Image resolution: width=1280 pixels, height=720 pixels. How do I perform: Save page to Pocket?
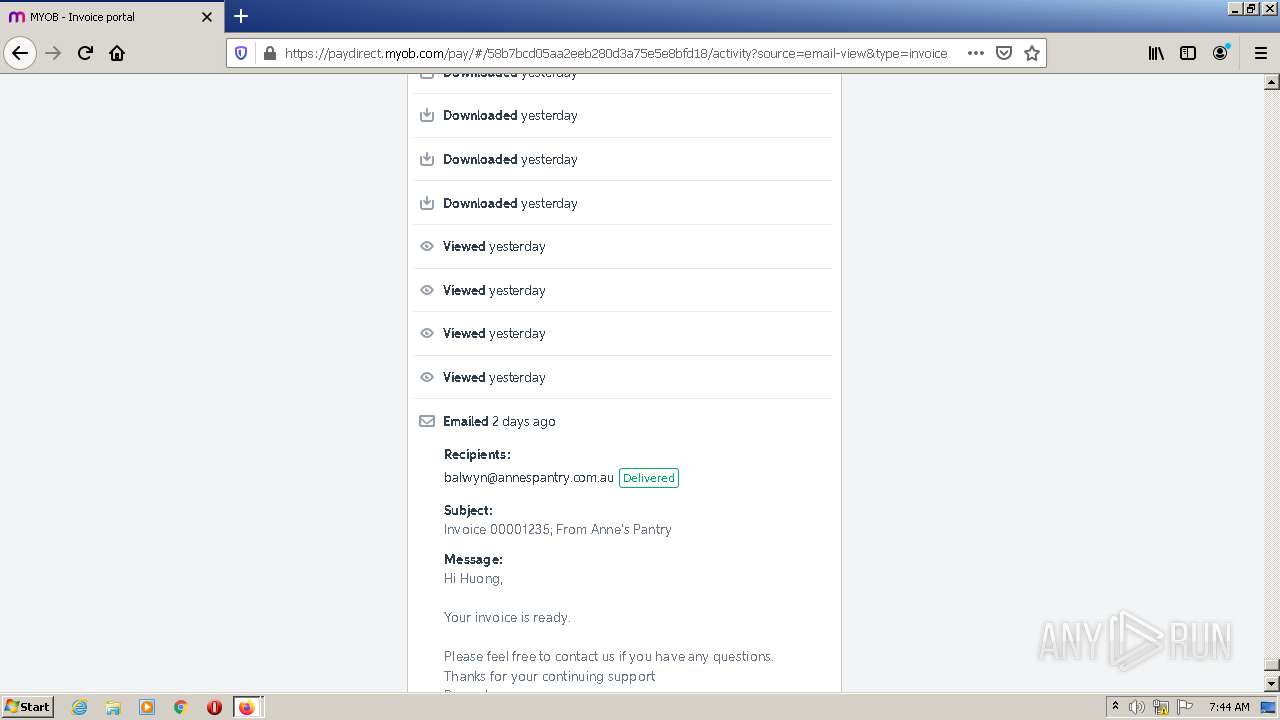click(1004, 53)
